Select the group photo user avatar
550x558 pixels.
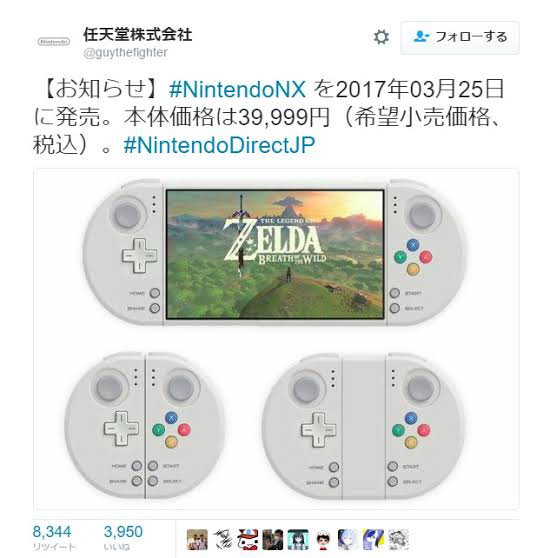197,539
